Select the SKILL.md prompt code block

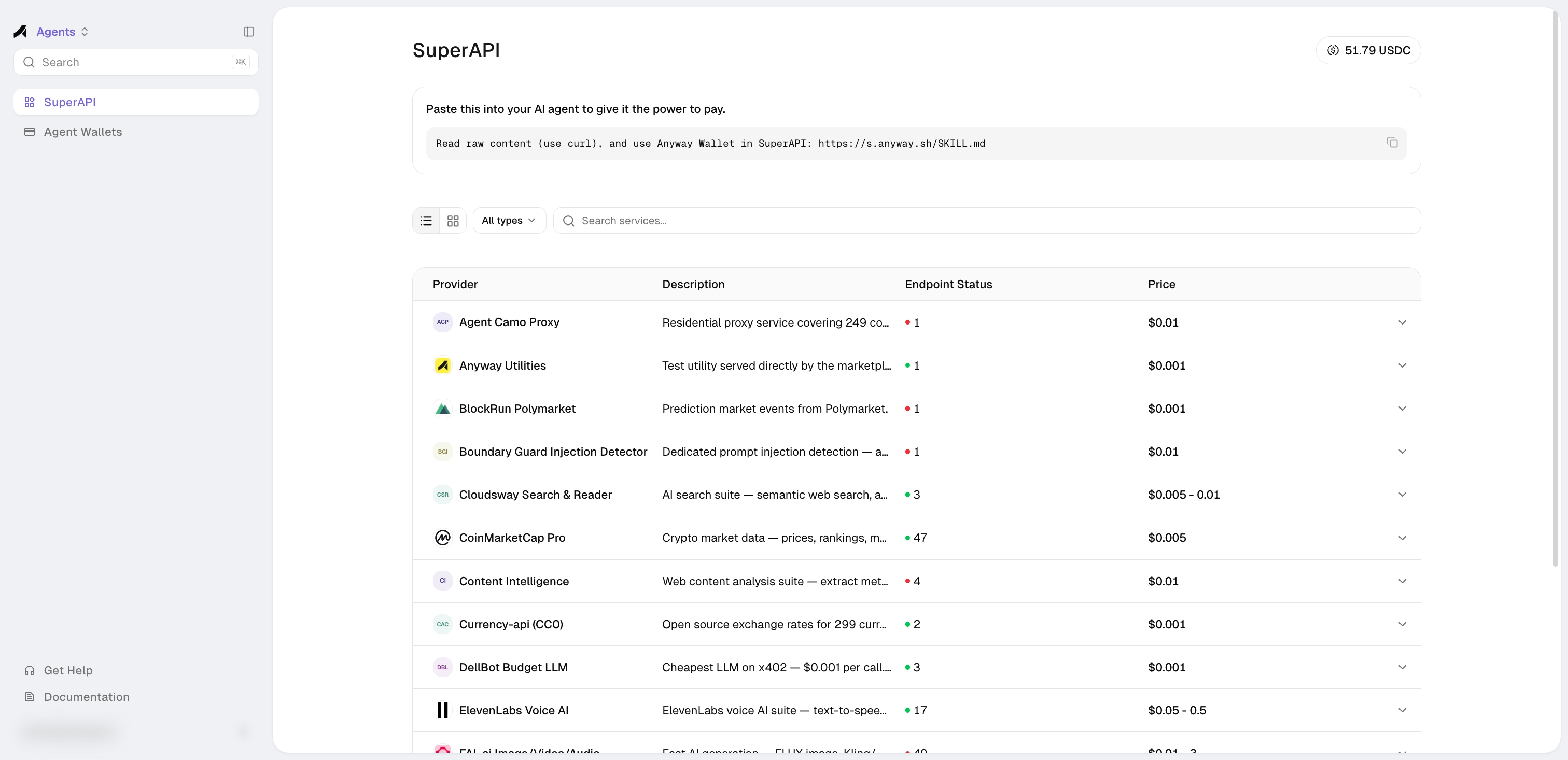pos(916,144)
